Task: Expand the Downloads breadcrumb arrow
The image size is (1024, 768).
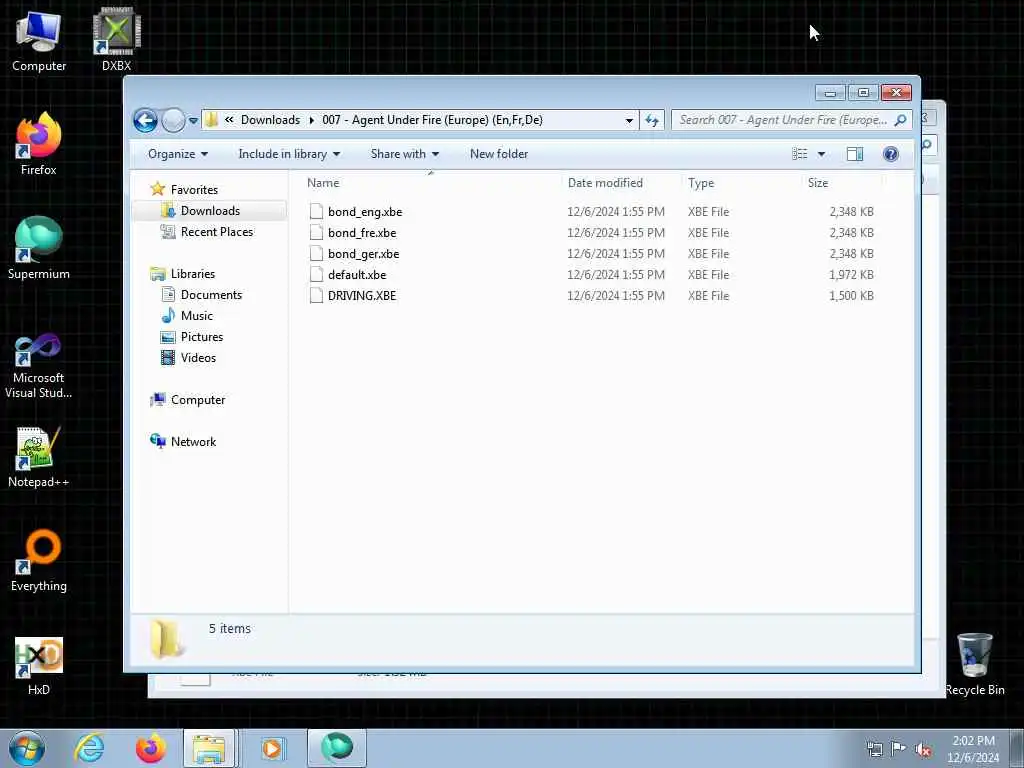Action: pyautogui.click(x=312, y=120)
